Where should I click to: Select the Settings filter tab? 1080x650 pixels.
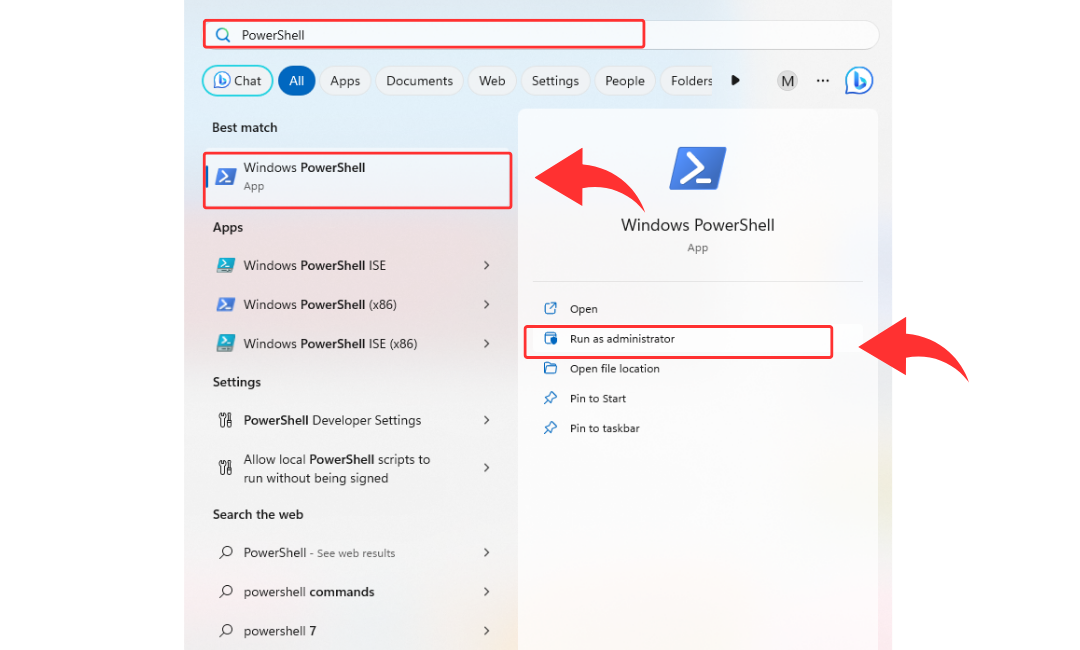[x=555, y=81]
